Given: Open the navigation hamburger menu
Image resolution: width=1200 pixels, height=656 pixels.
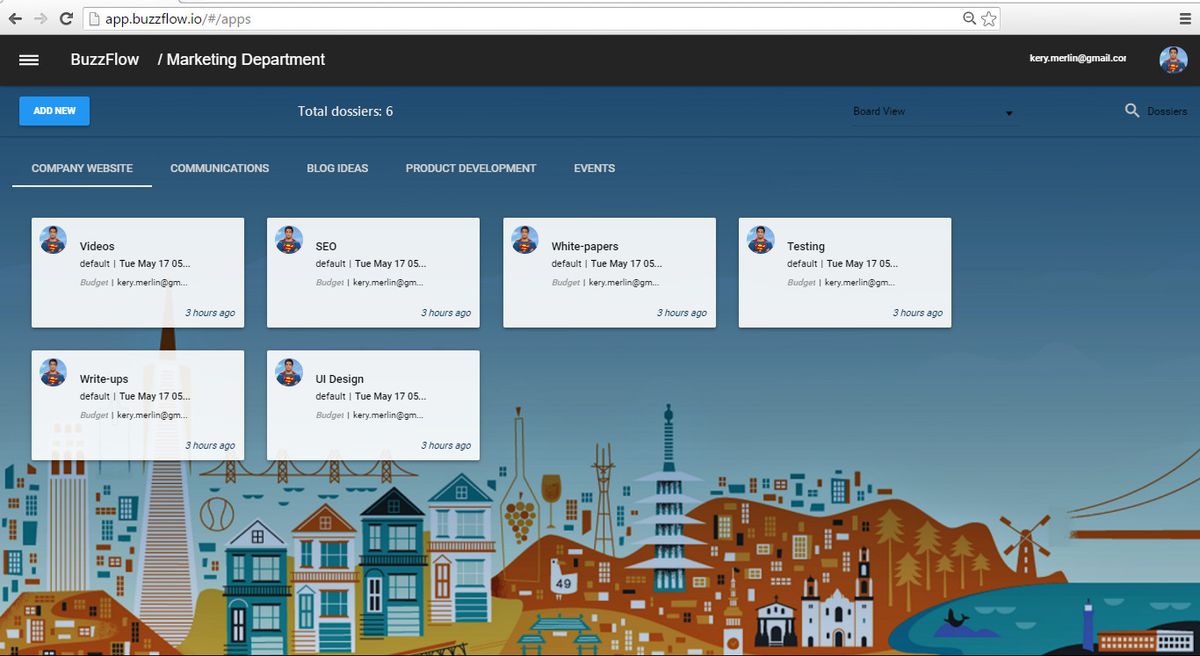Looking at the screenshot, I should click(28, 60).
